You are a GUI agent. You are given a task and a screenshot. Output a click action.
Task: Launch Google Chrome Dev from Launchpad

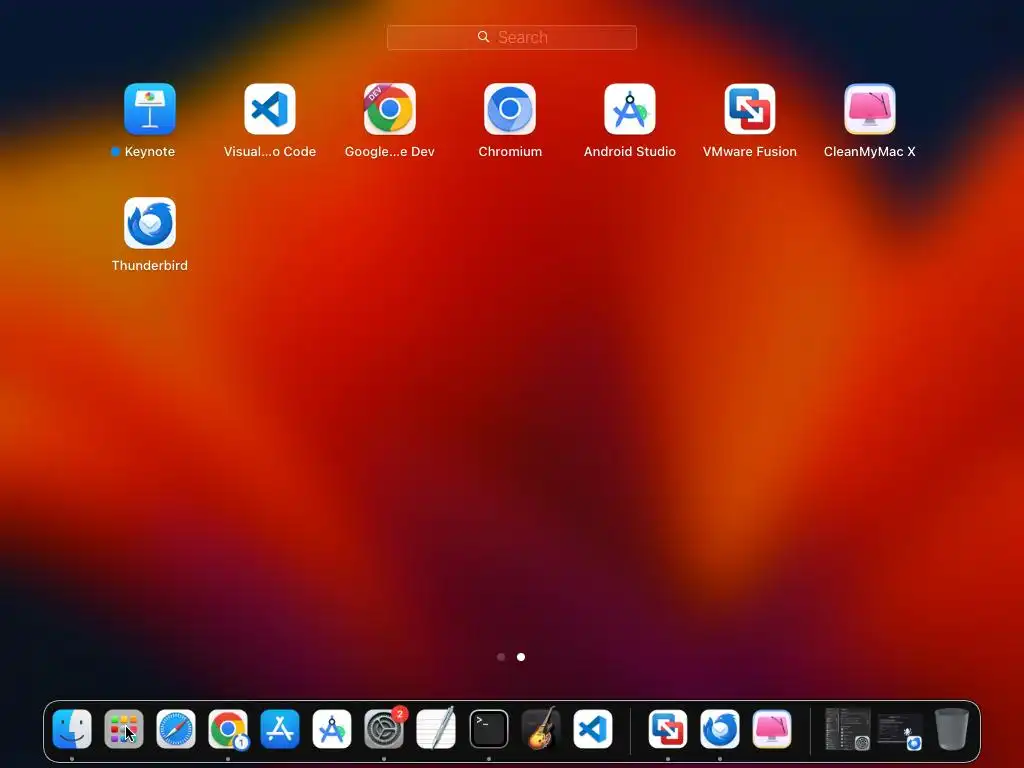click(390, 109)
